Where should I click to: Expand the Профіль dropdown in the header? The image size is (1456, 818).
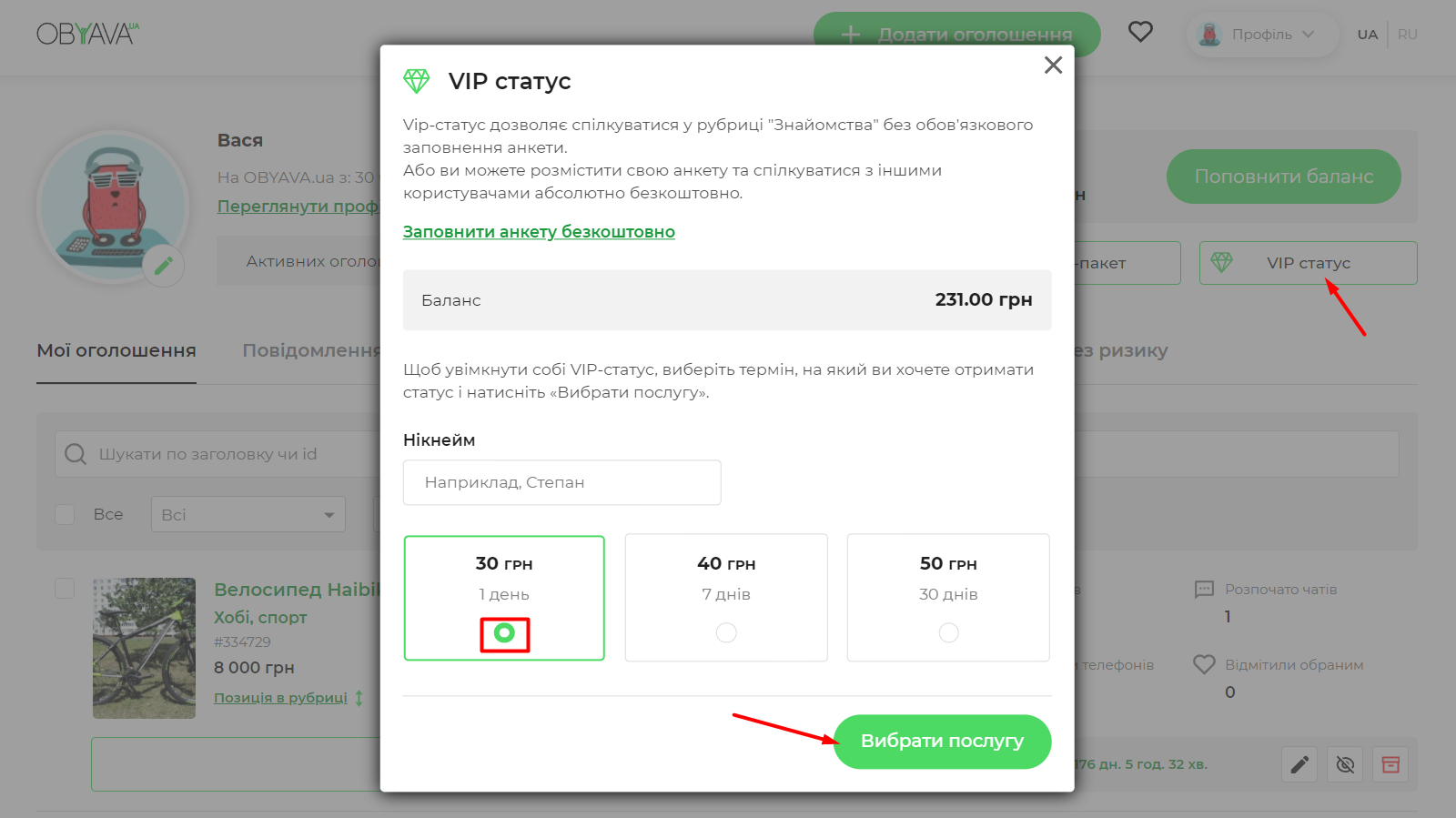pos(1262,35)
